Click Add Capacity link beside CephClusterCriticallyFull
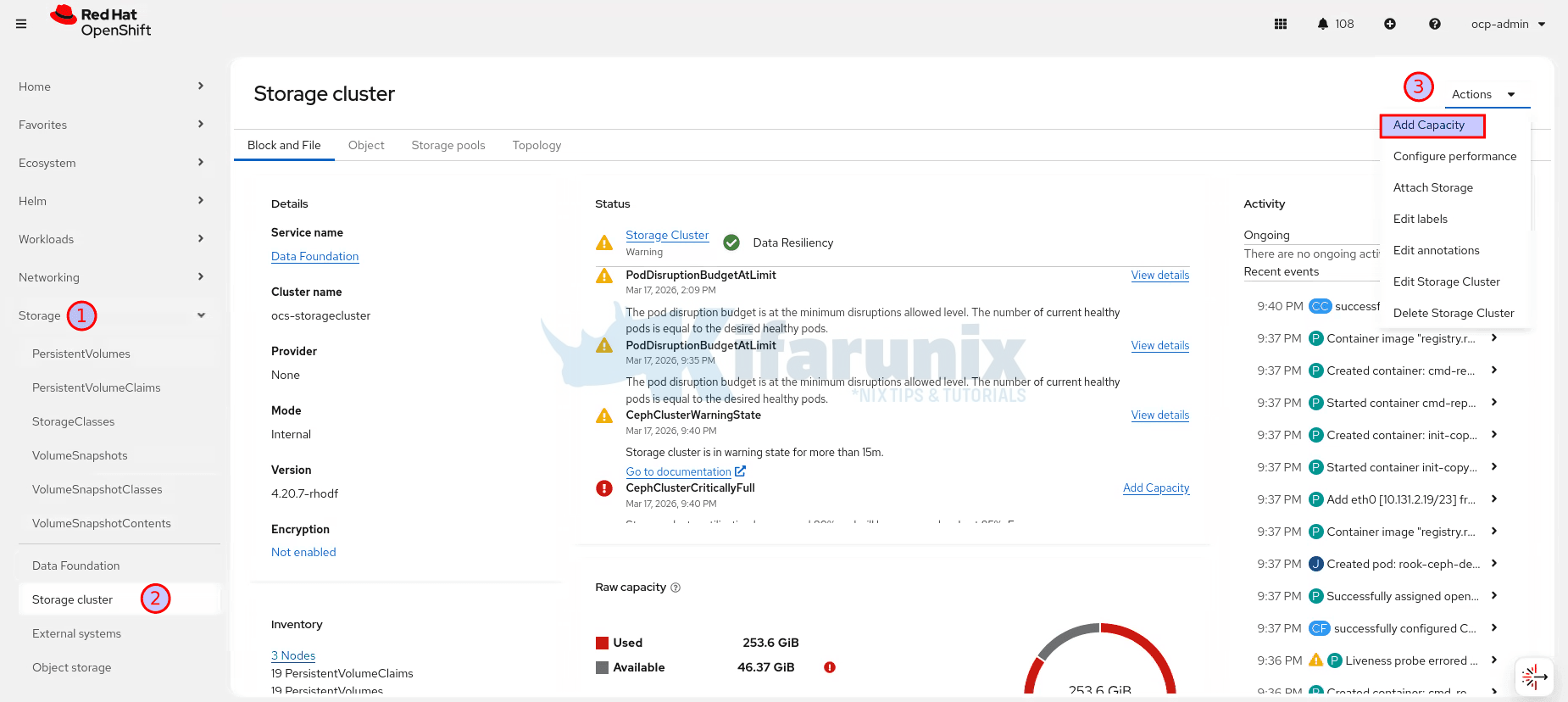 pos(1156,487)
